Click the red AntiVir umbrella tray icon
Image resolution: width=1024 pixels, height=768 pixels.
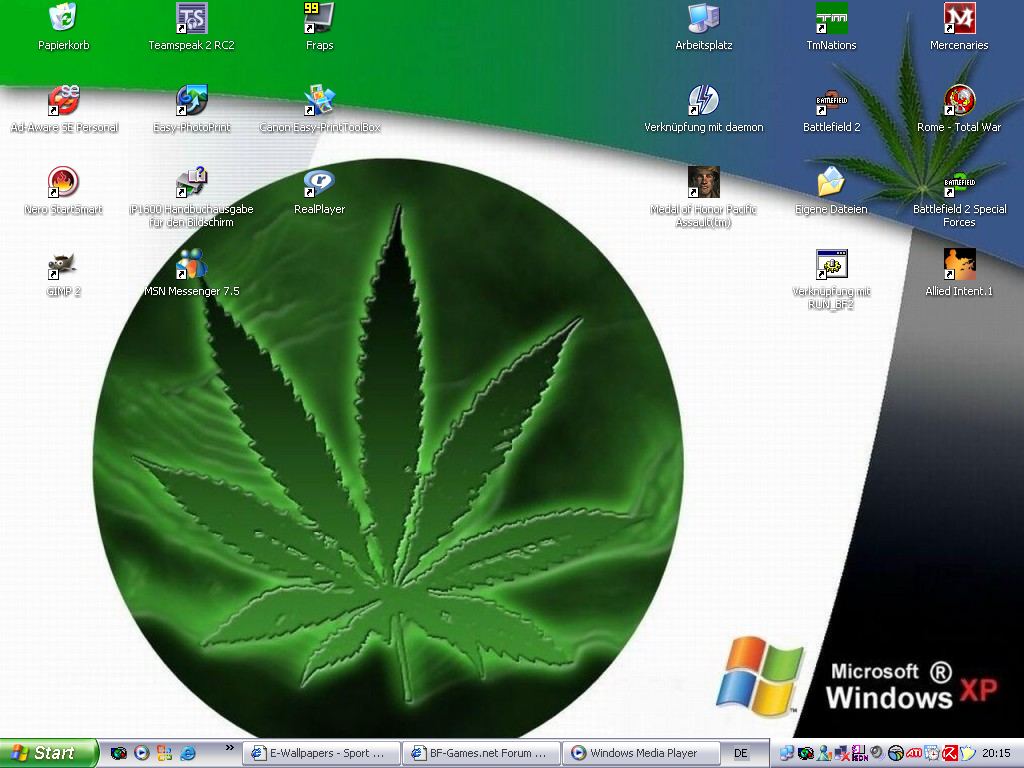pyautogui.click(x=950, y=753)
